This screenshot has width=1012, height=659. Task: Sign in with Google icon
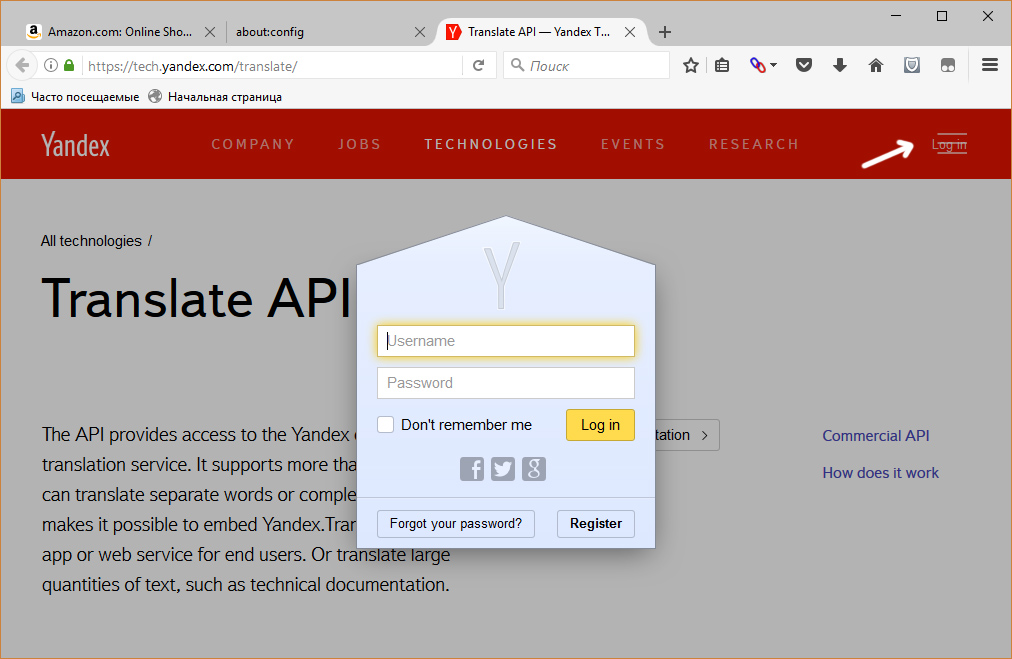click(x=534, y=469)
